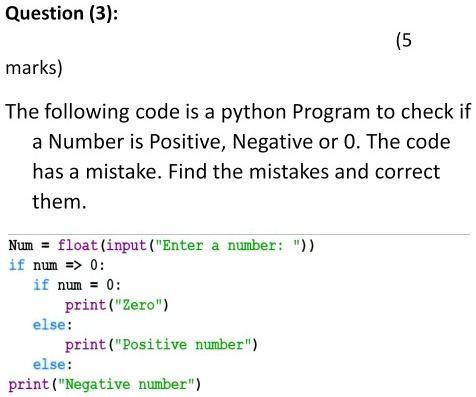This screenshot has height=397, width=476.
Task: Click the word 'marks)'
Action: tap(34, 68)
